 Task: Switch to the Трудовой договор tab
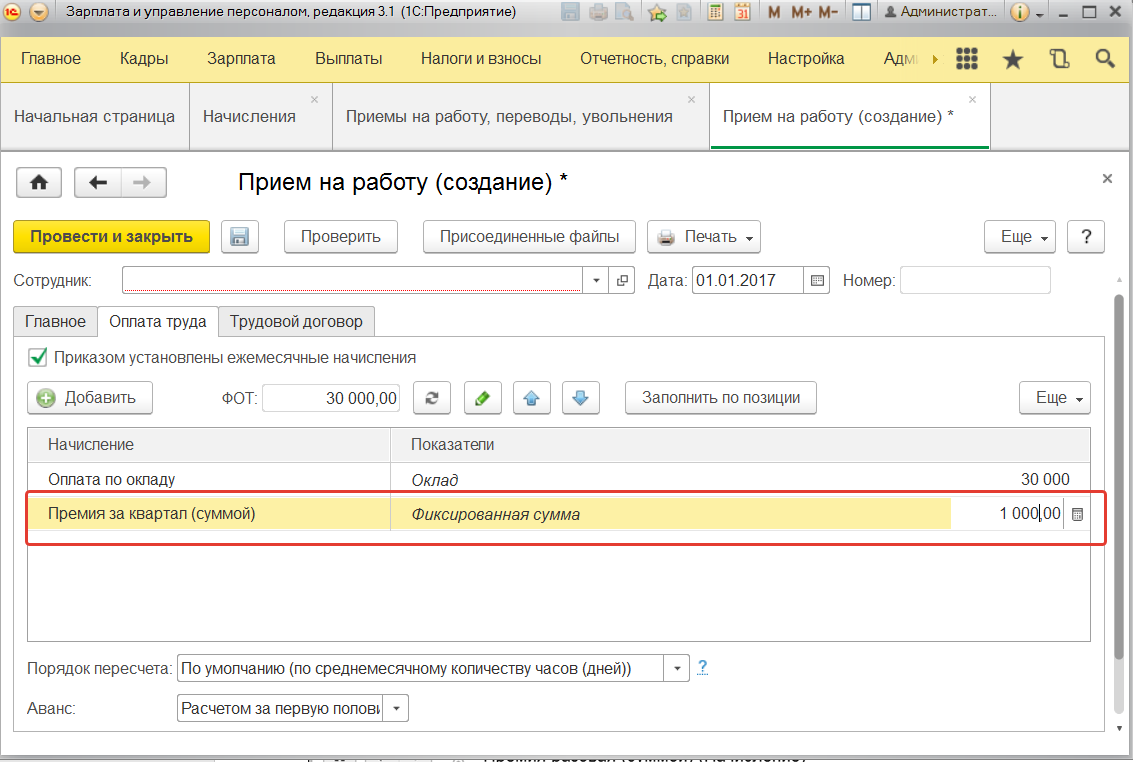[296, 322]
